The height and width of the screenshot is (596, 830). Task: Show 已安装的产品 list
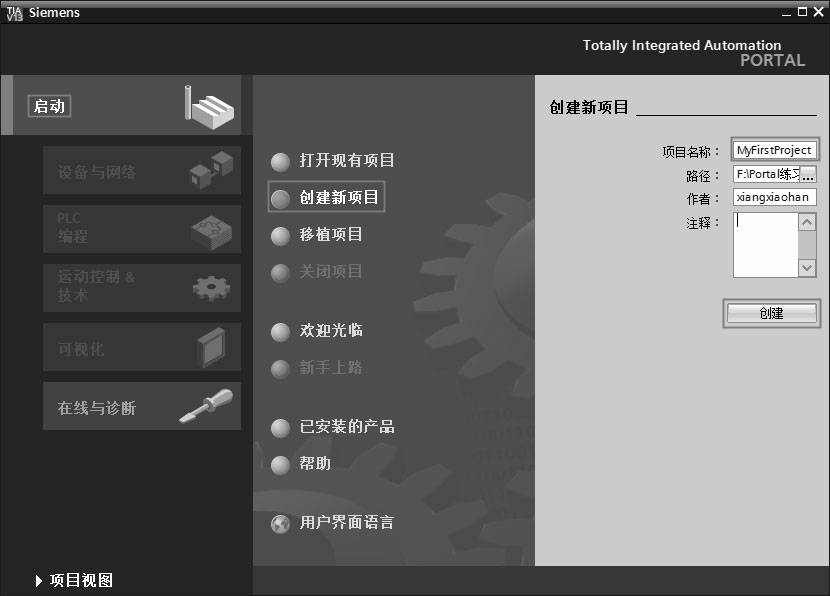tap(347, 427)
